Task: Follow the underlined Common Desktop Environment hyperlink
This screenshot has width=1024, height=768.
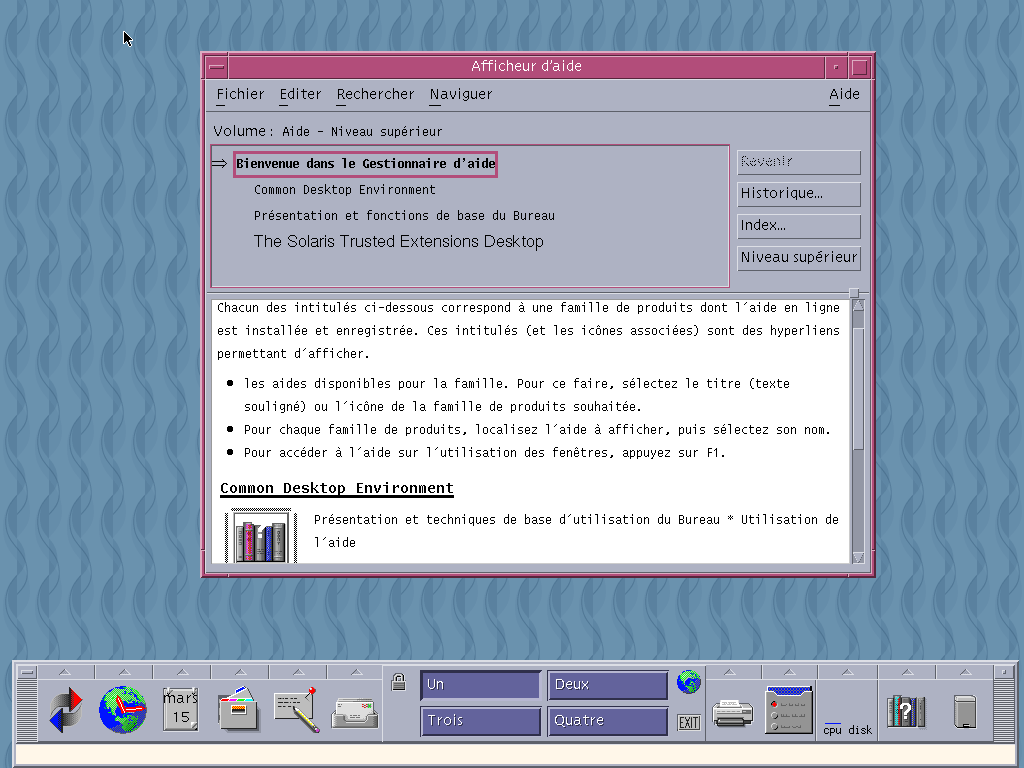Action: coord(336,488)
